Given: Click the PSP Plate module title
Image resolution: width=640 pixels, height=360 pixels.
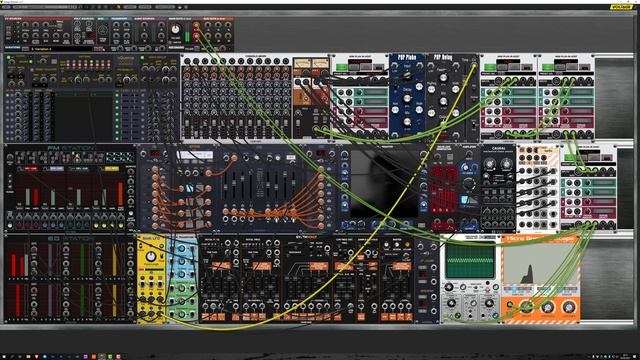Looking at the screenshot, I should [x=407, y=58].
